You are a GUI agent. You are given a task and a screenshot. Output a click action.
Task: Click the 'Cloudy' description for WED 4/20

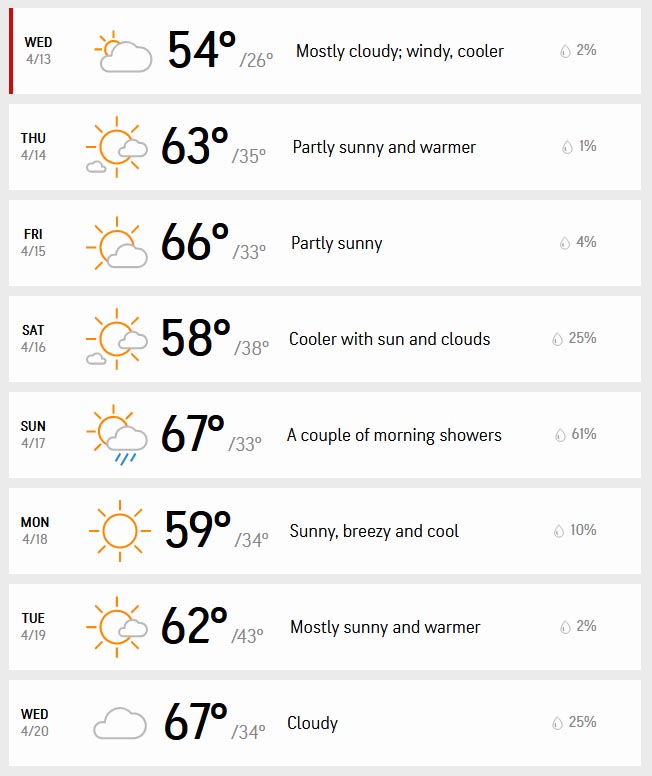click(x=312, y=723)
